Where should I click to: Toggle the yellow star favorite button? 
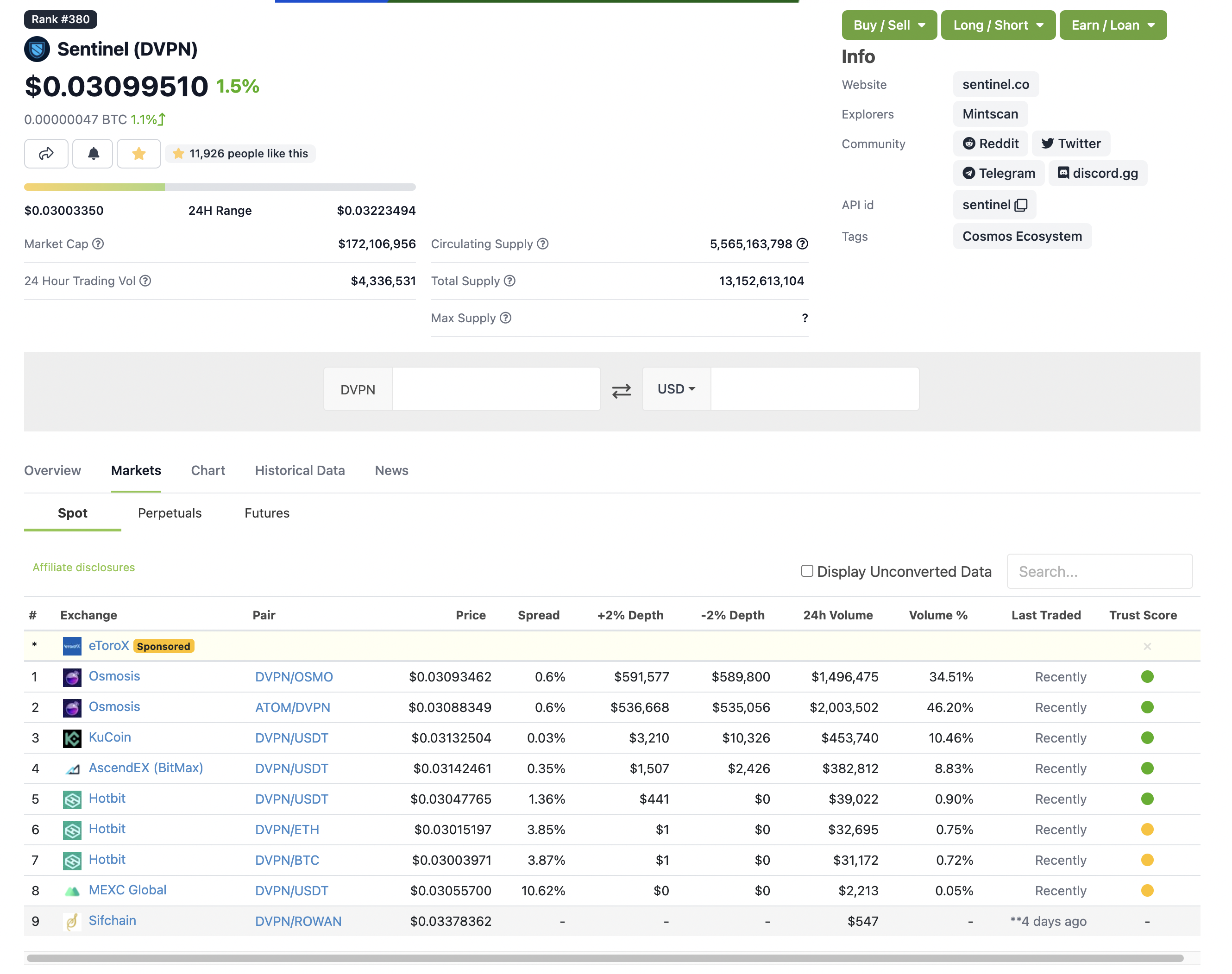click(138, 153)
